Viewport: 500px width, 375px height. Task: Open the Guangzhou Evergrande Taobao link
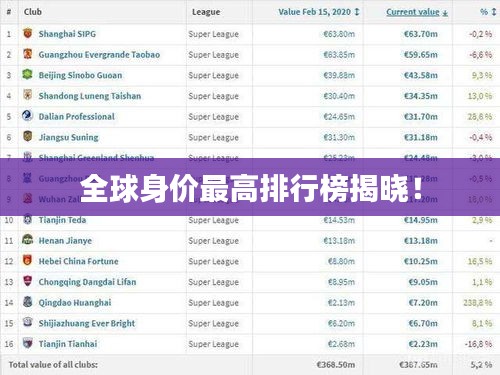pyautogui.click(x=99, y=55)
